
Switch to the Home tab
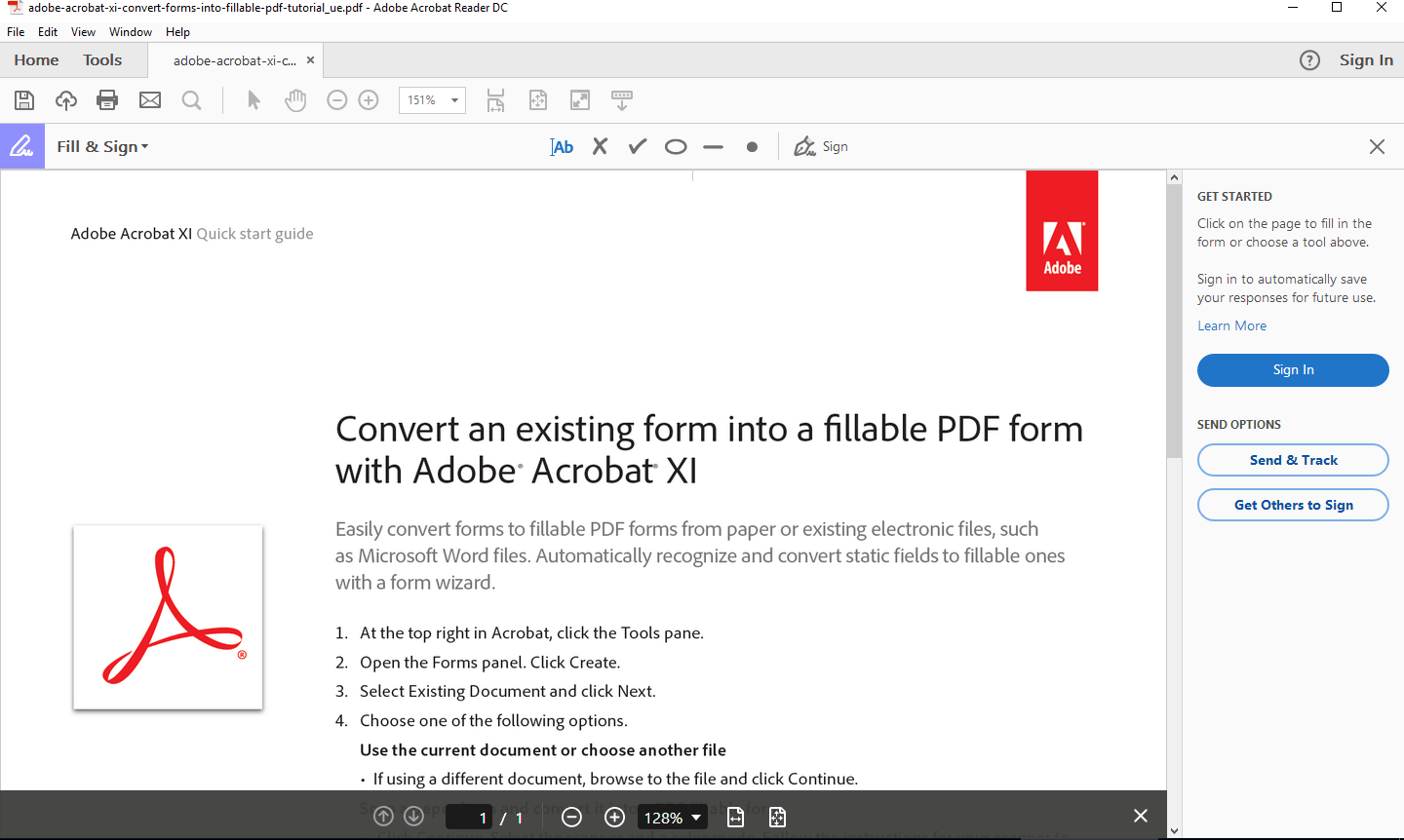[x=36, y=60]
